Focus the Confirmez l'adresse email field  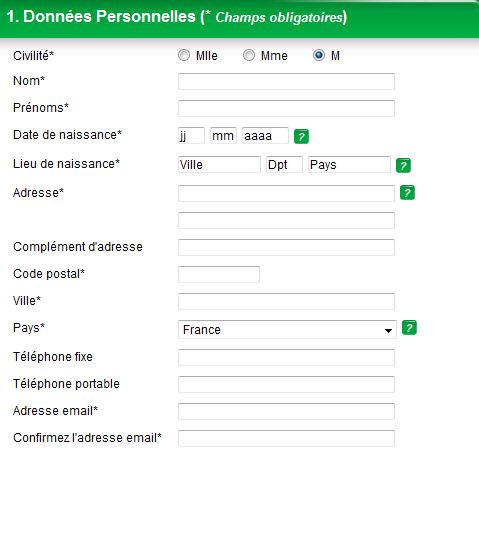(x=286, y=438)
